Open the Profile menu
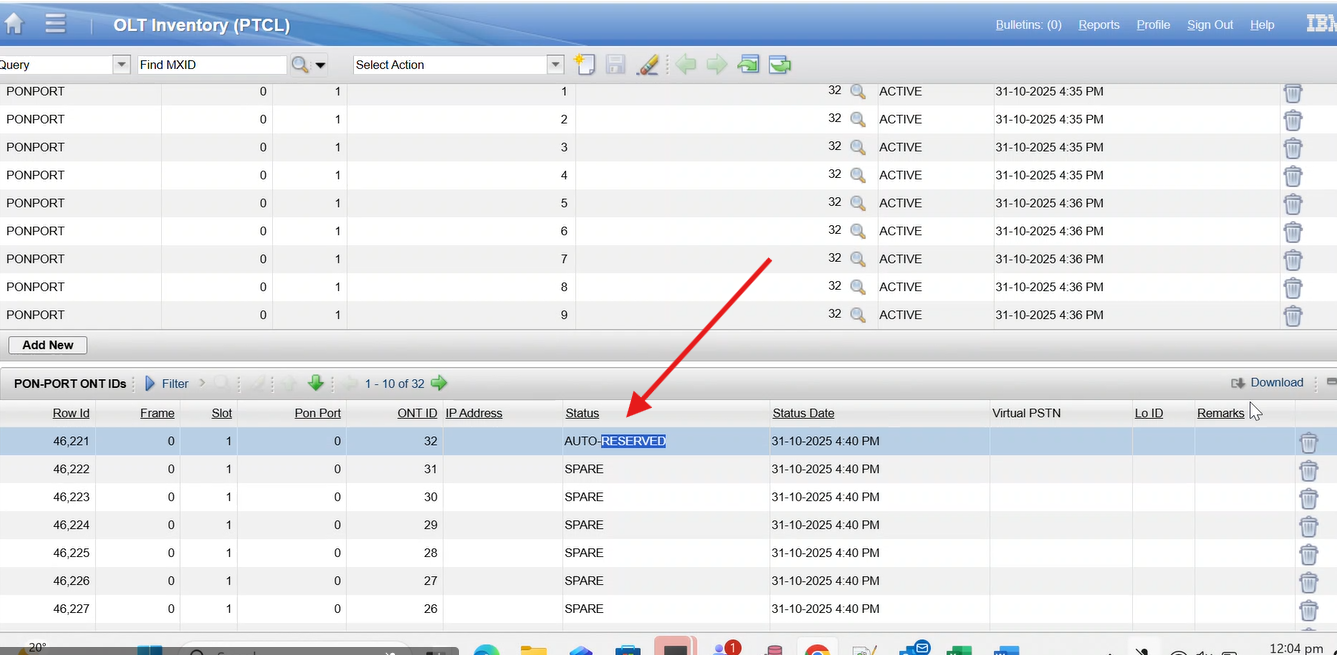The image size is (1337, 655). tap(1153, 25)
